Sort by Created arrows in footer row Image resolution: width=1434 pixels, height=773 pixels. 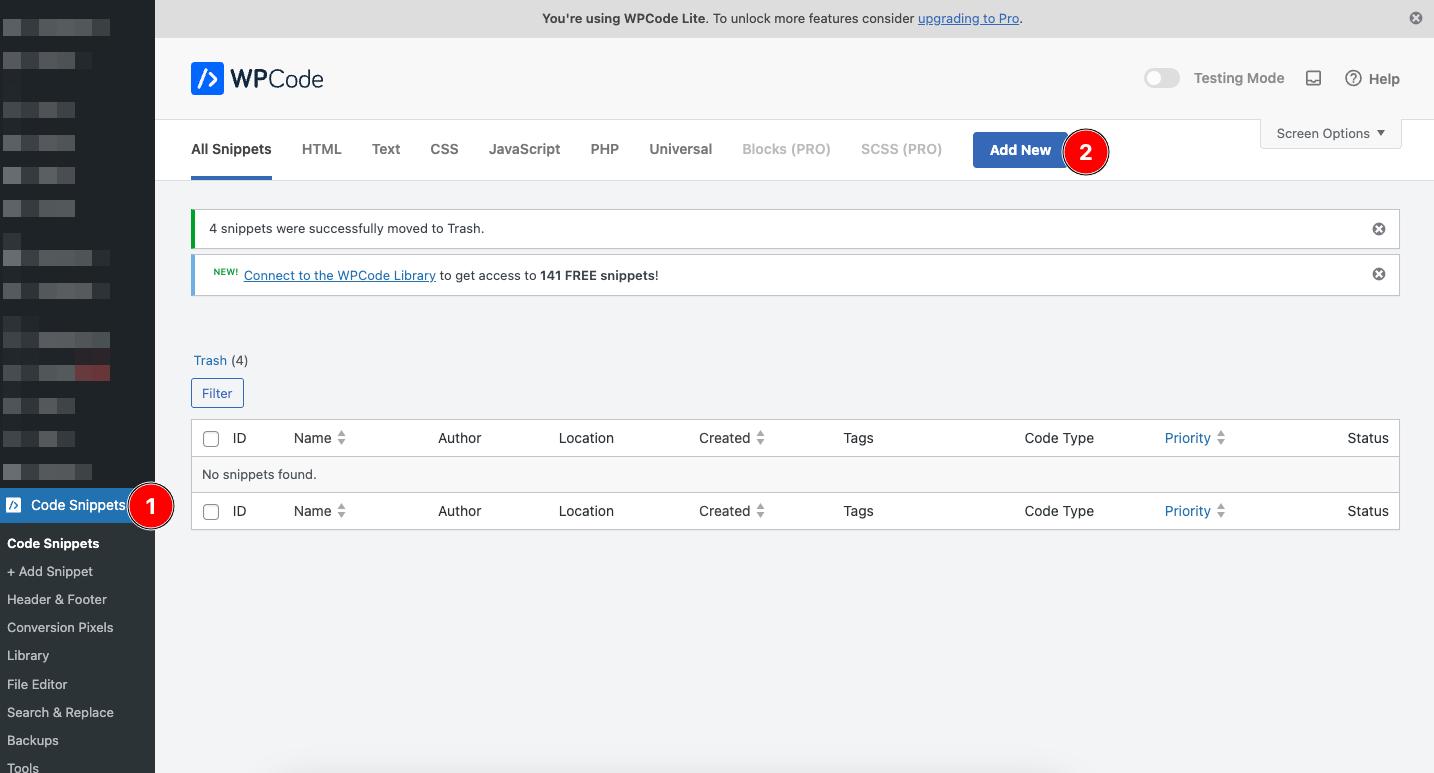click(x=761, y=511)
